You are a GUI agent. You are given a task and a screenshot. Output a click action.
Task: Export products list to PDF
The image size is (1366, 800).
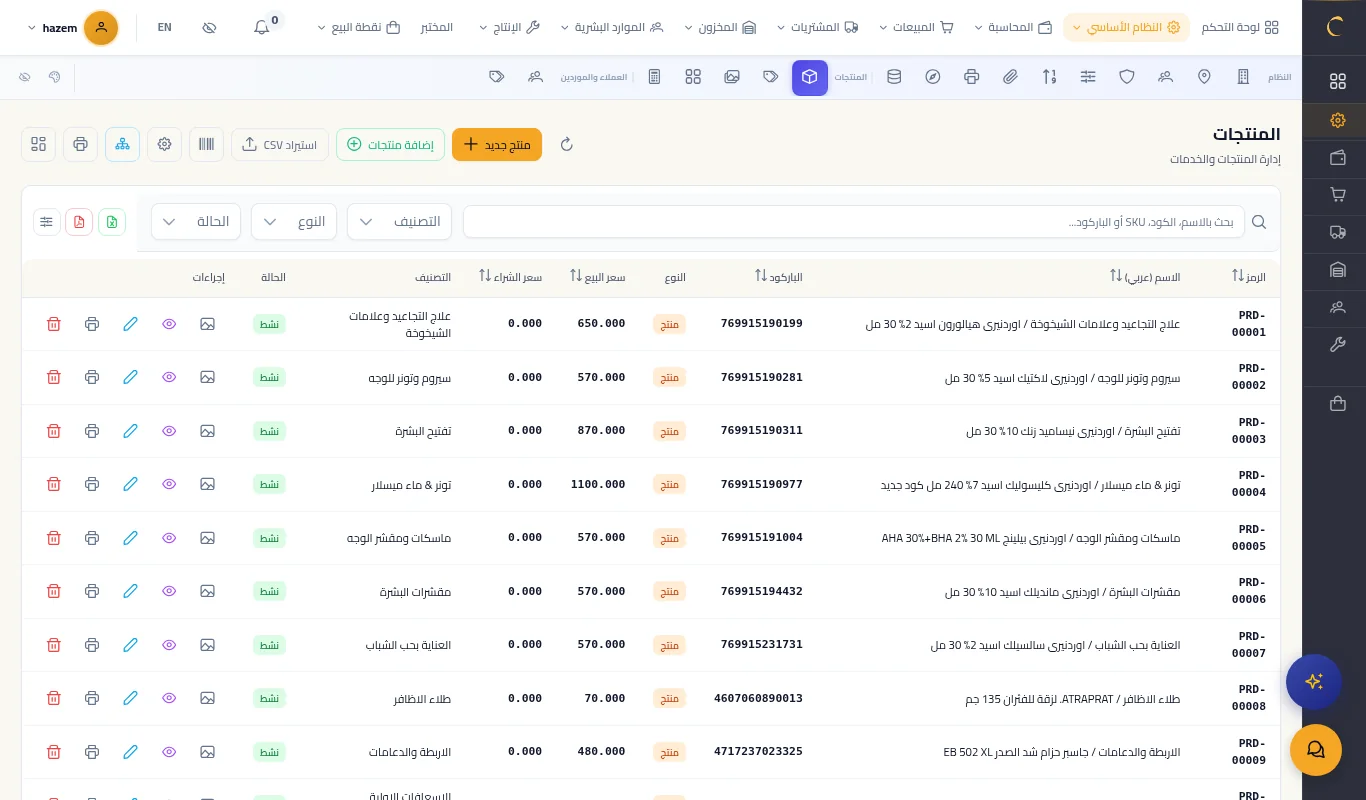click(79, 222)
